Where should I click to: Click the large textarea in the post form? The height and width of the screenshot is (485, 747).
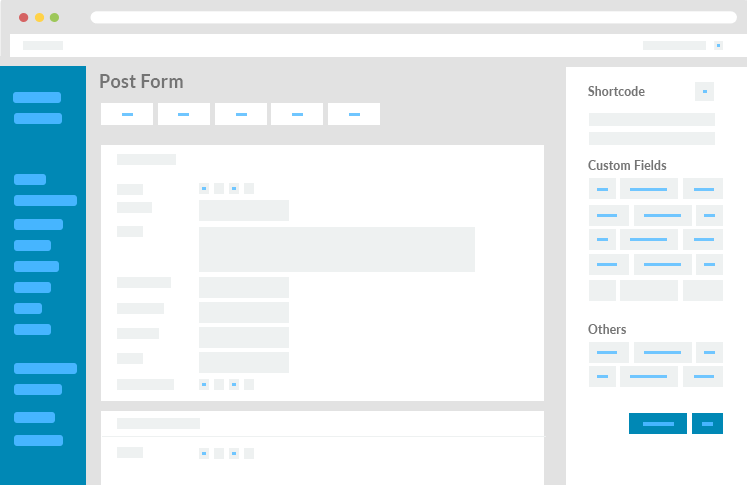(x=336, y=249)
